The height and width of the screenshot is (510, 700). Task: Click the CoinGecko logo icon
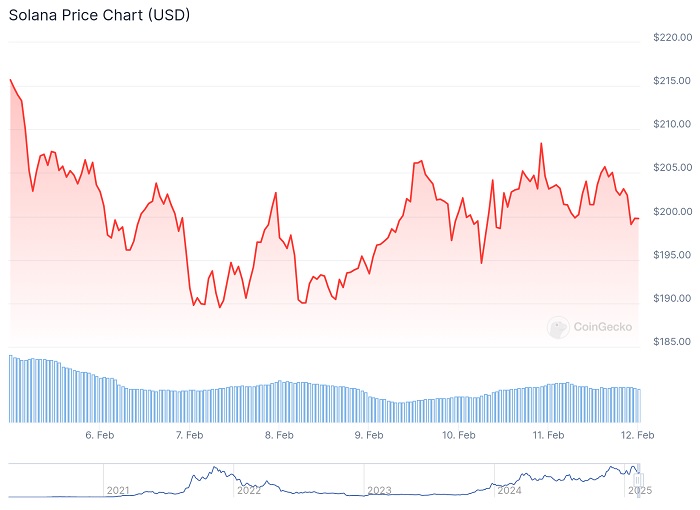coord(559,327)
